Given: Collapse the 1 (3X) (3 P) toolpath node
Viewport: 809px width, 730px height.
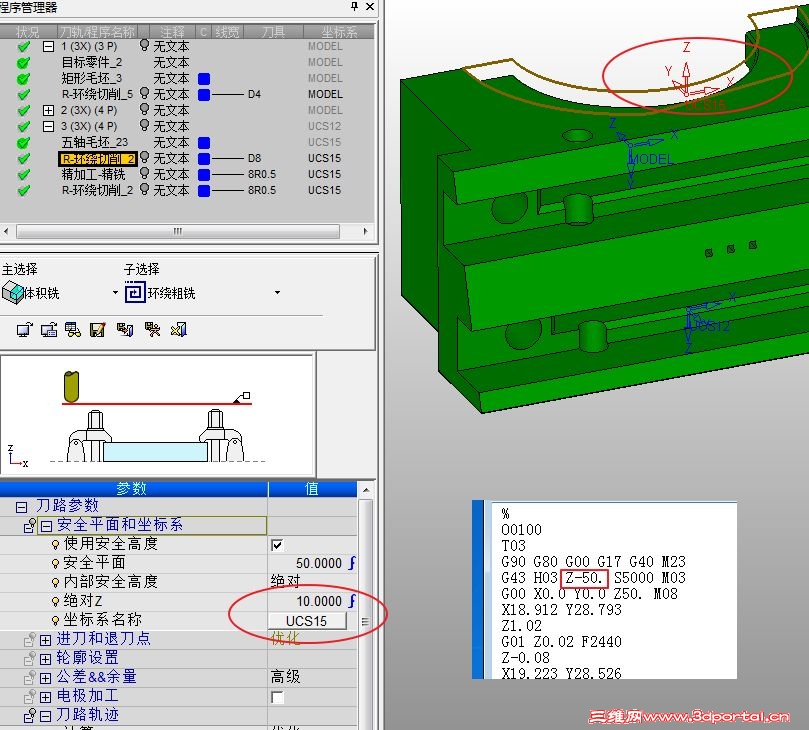Looking at the screenshot, I should coord(48,46).
